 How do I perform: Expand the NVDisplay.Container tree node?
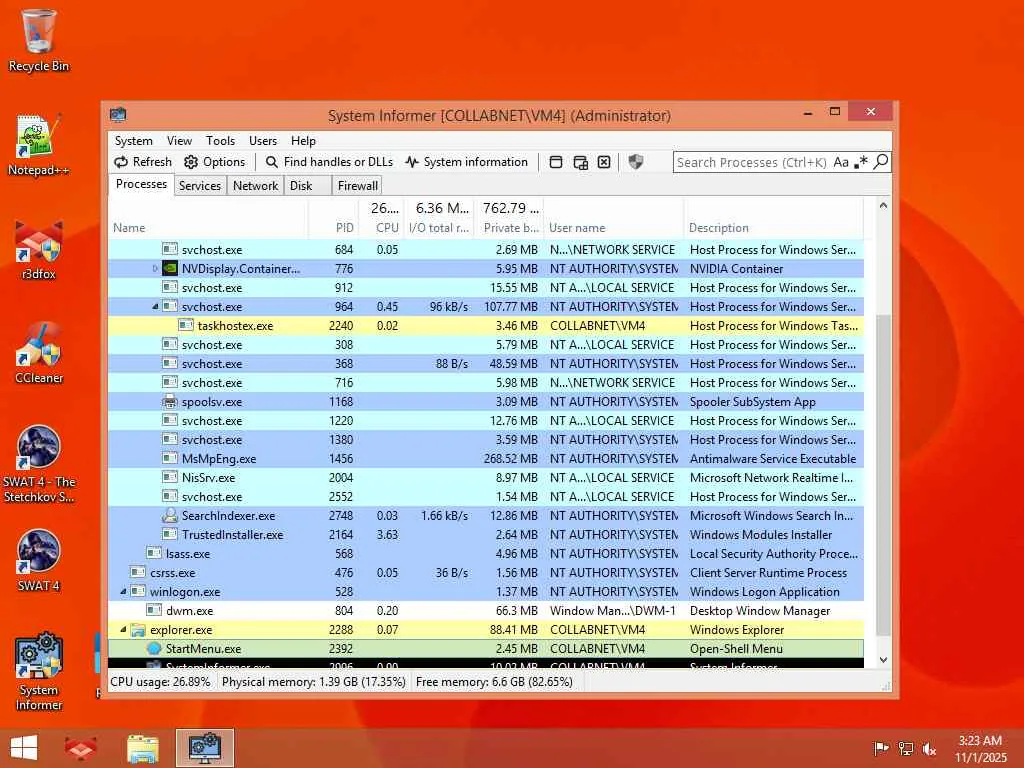click(x=155, y=268)
